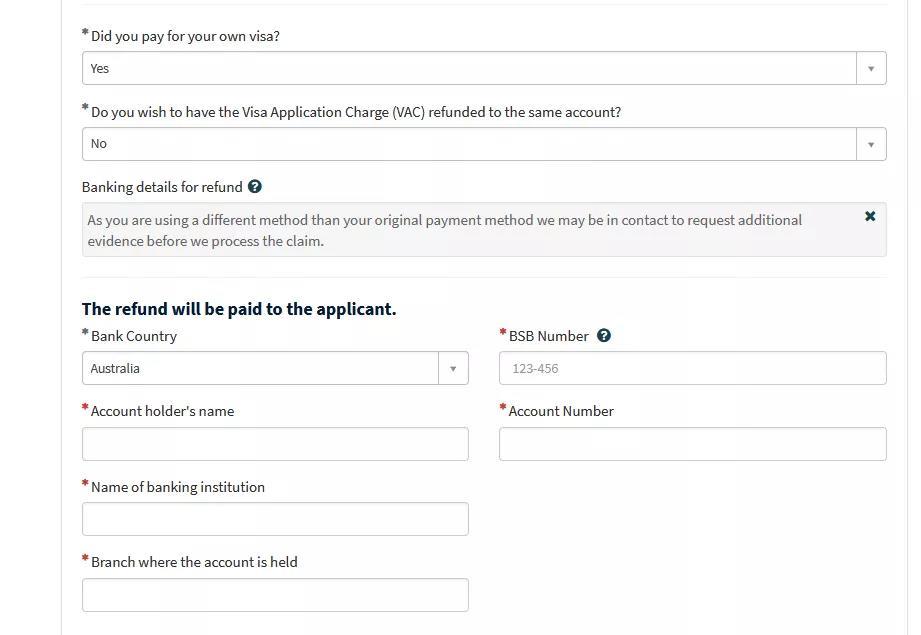The width and height of the screenshot is (921, 635).
Task: Focus the Name of banking institution field
Action: [275, 519]
